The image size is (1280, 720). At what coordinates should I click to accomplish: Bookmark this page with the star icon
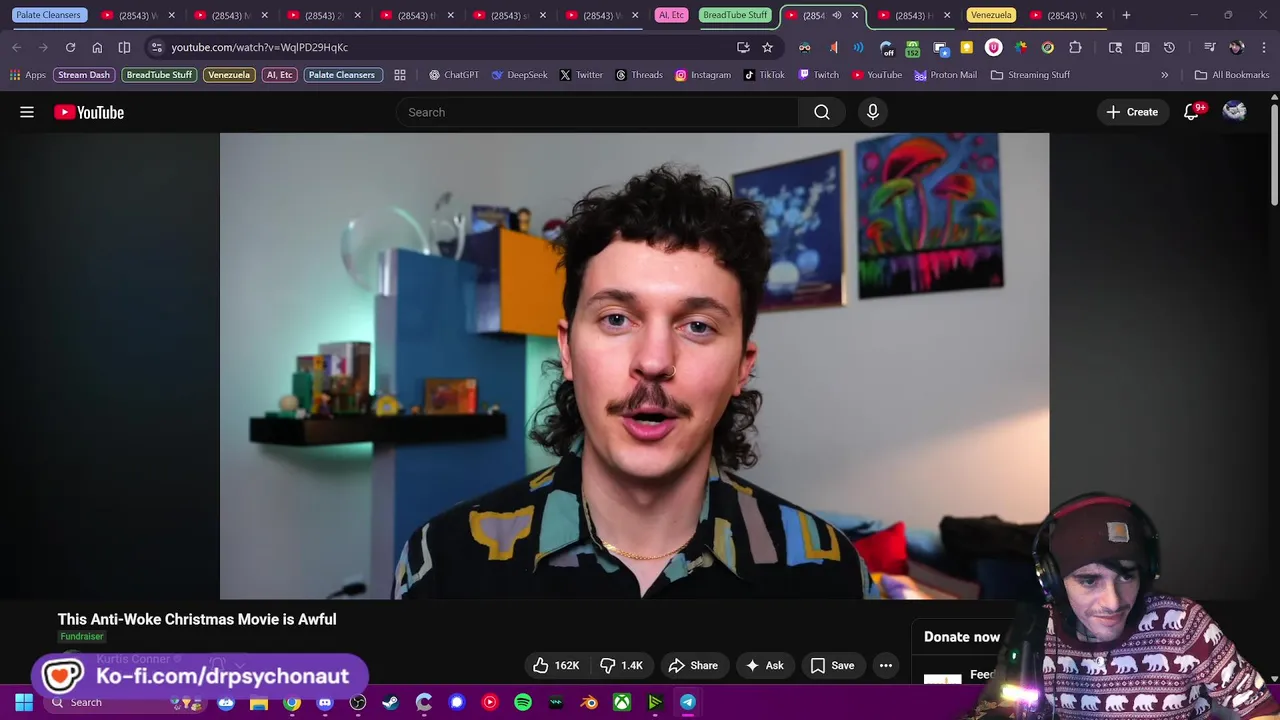767,47
